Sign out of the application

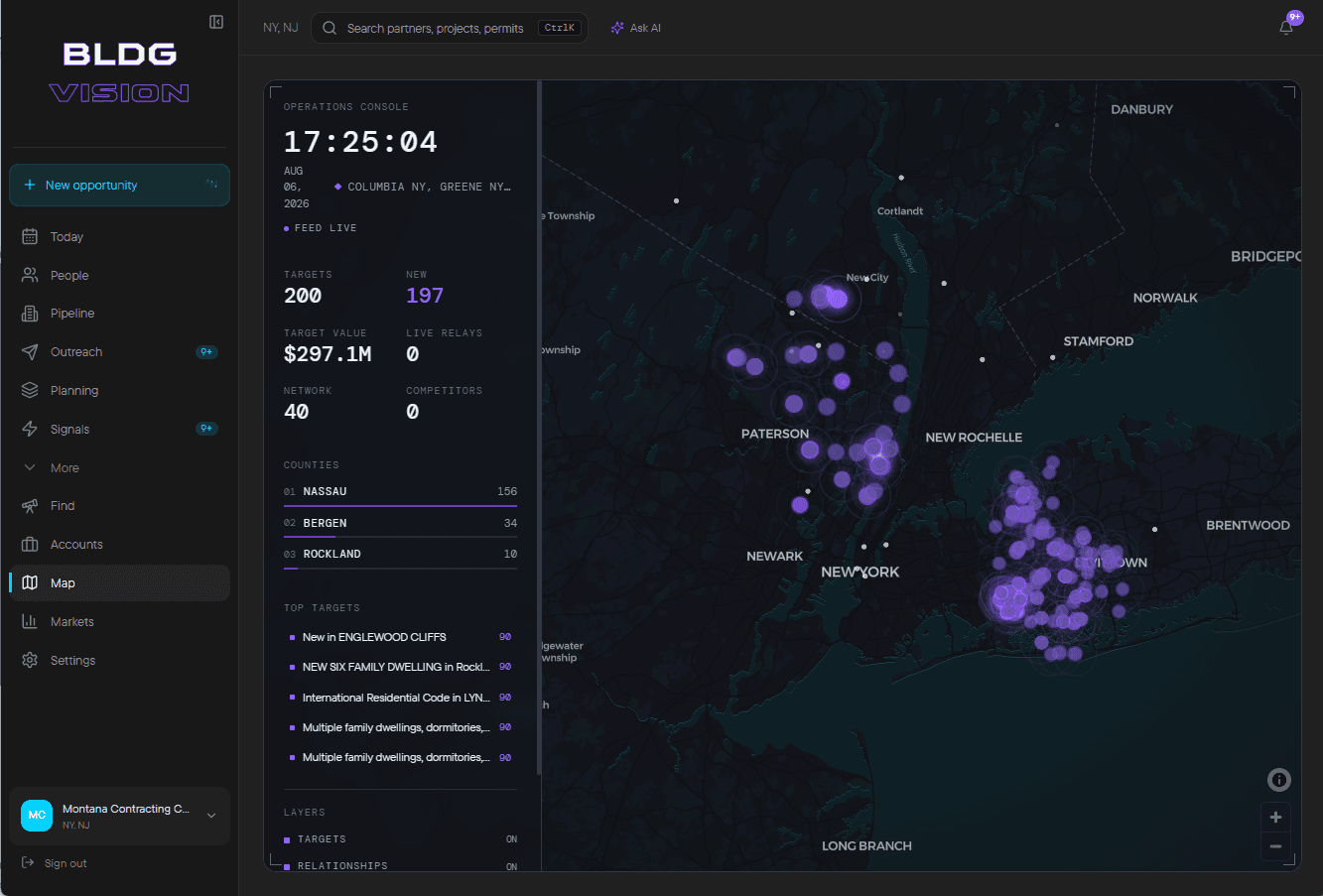[x=55, y=863]
